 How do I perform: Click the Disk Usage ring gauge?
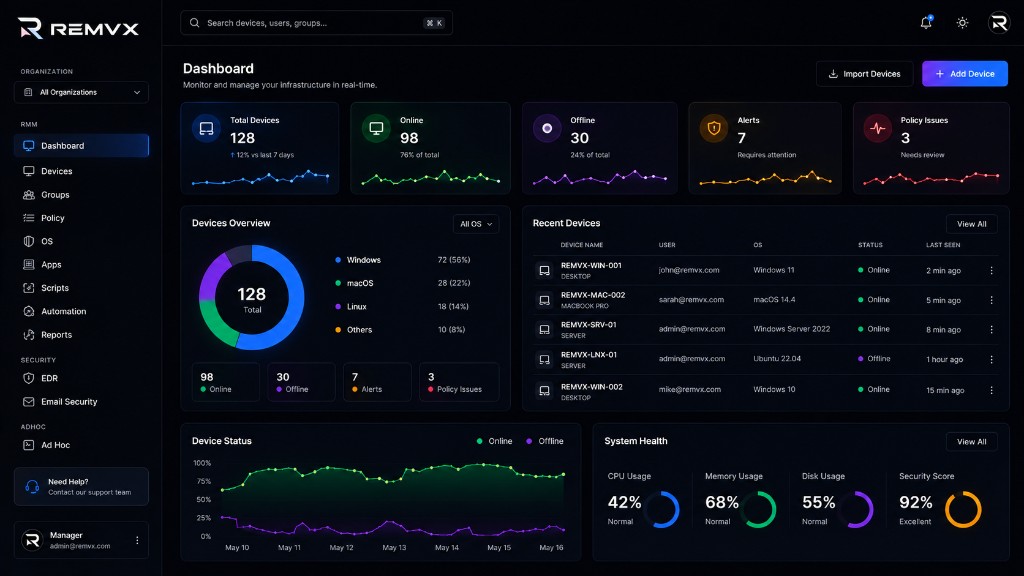tap(856, 509)
